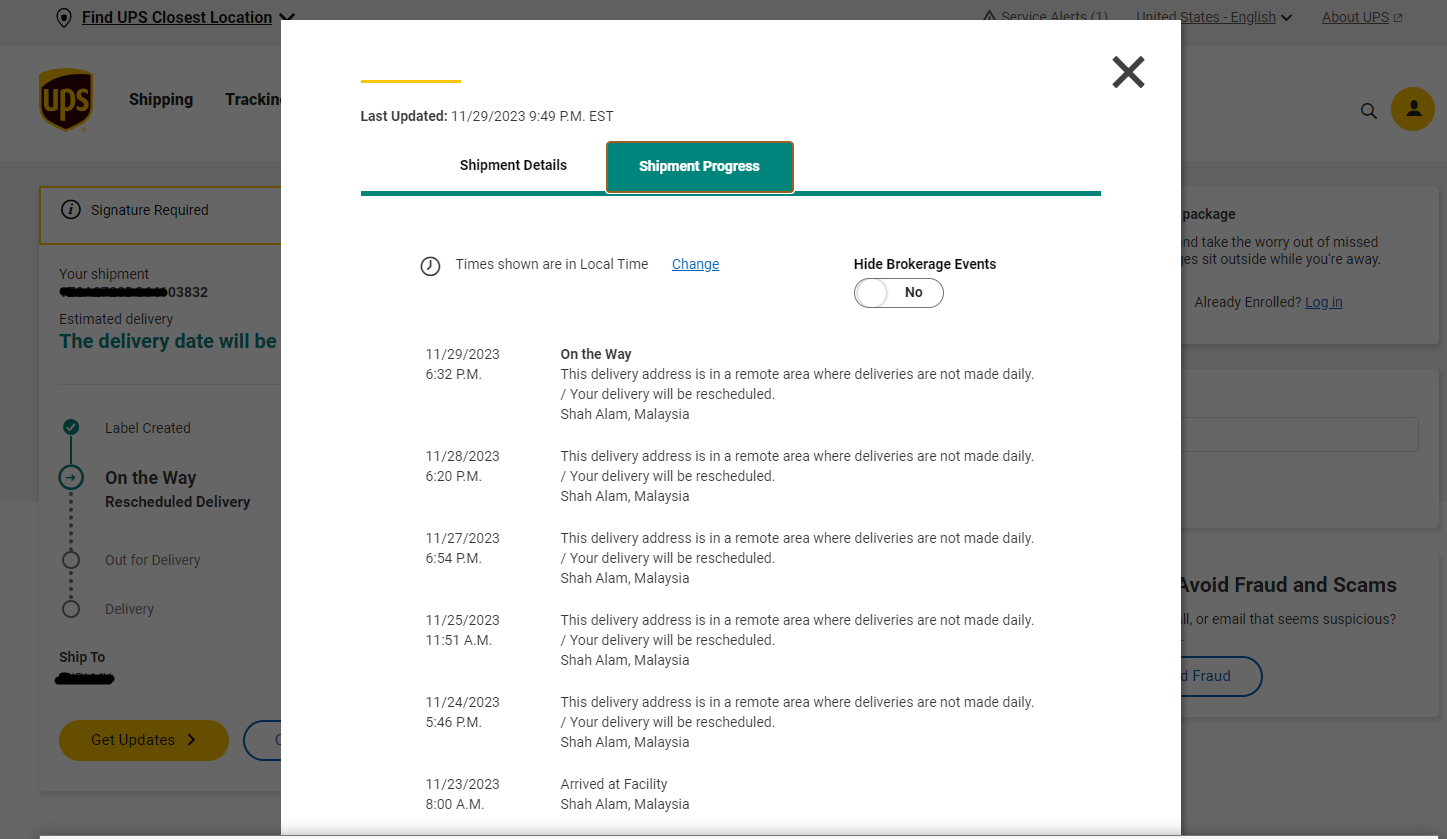
Task: Click the Label Created checkmark icon
Action: [x=71, y=427]
